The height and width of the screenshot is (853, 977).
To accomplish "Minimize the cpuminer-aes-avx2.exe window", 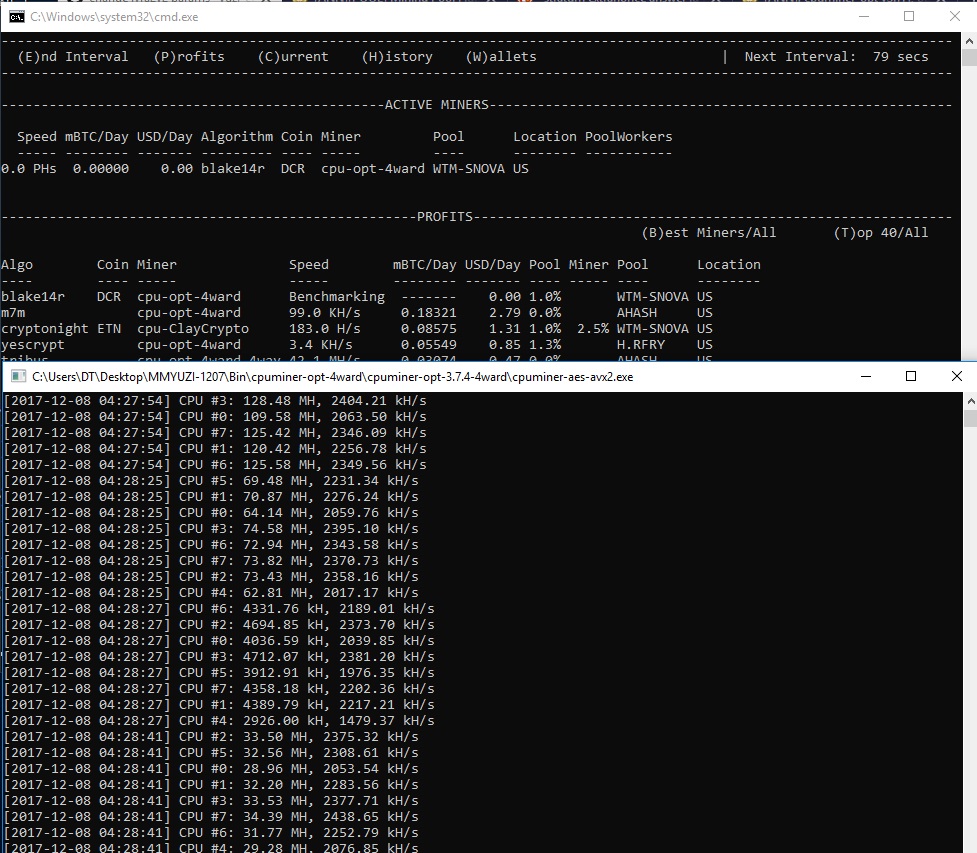I will [x=865, y=376].
